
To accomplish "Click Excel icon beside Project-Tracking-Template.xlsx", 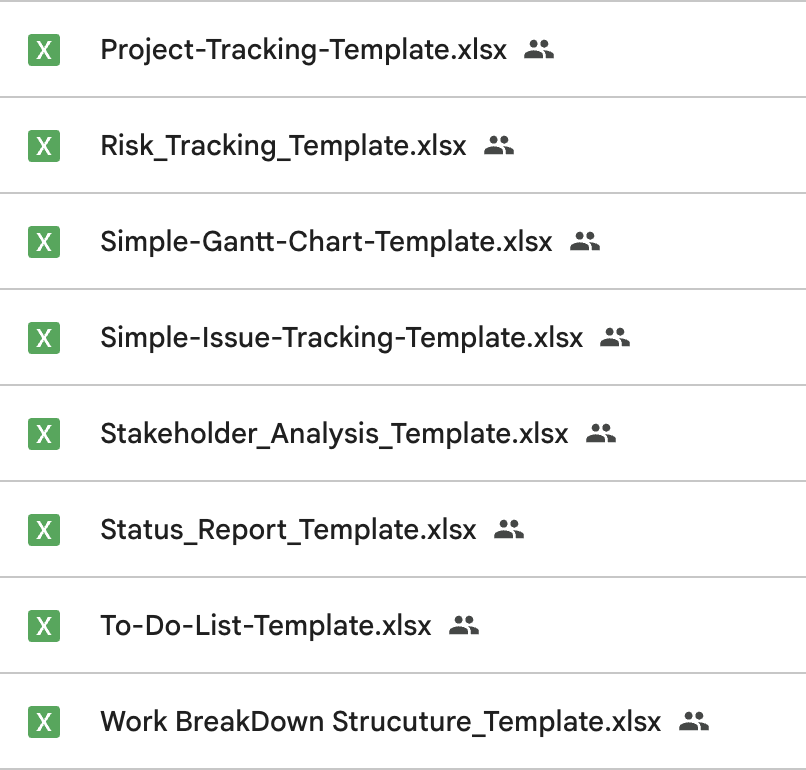I will pos(44,50).
